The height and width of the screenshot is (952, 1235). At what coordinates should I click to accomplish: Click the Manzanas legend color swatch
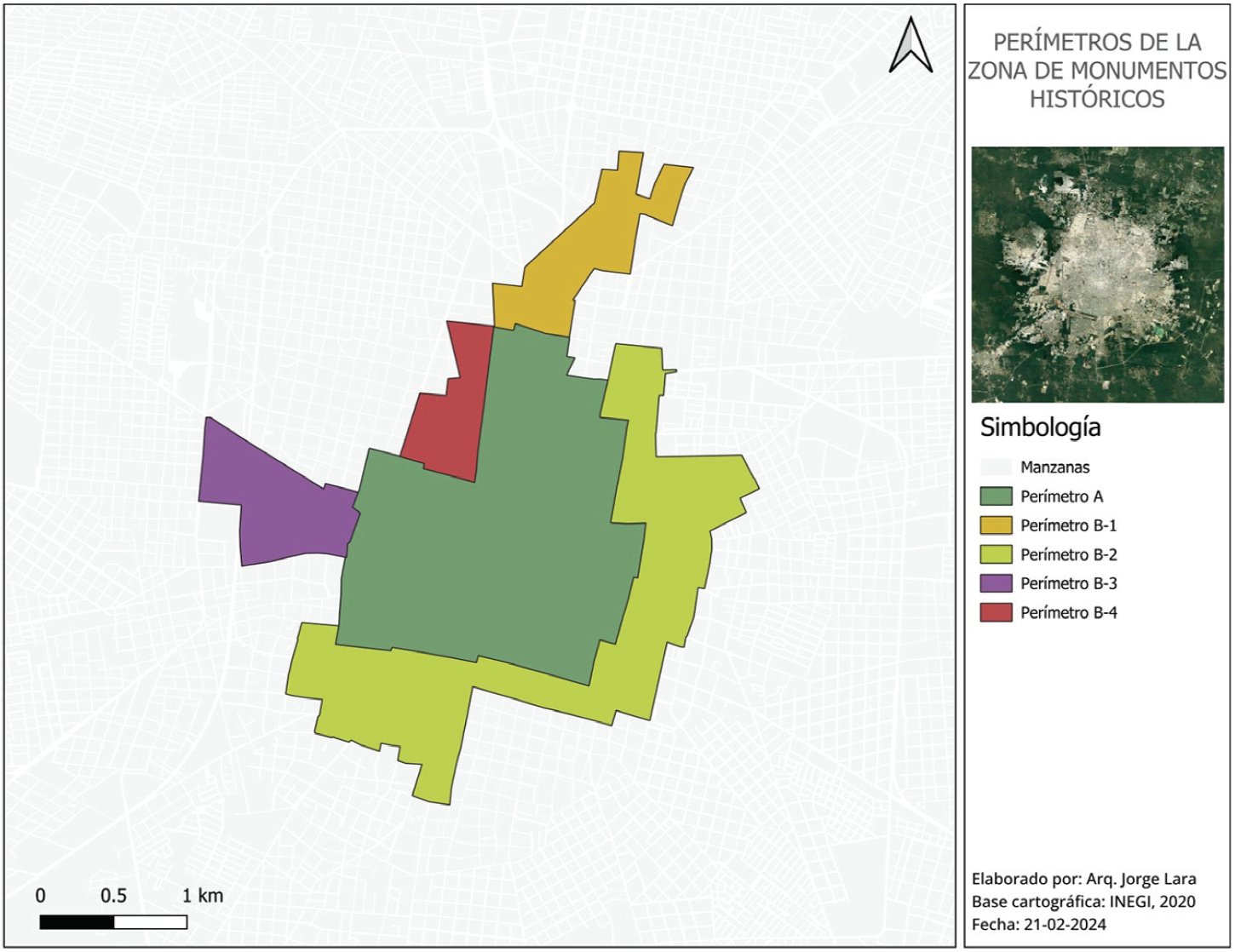click(995, 467)
